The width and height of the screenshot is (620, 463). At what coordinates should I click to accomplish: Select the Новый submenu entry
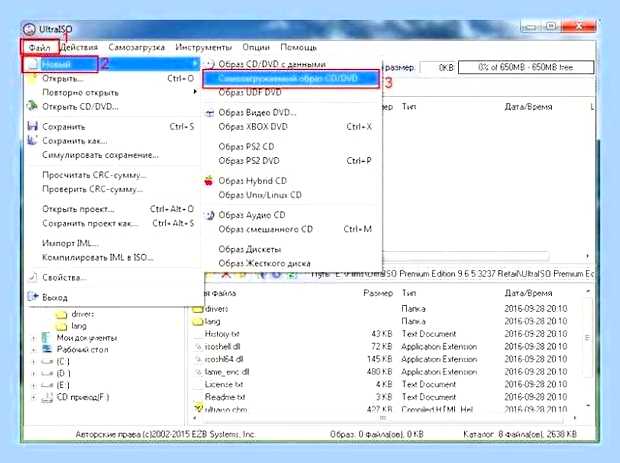click(113, 64)
